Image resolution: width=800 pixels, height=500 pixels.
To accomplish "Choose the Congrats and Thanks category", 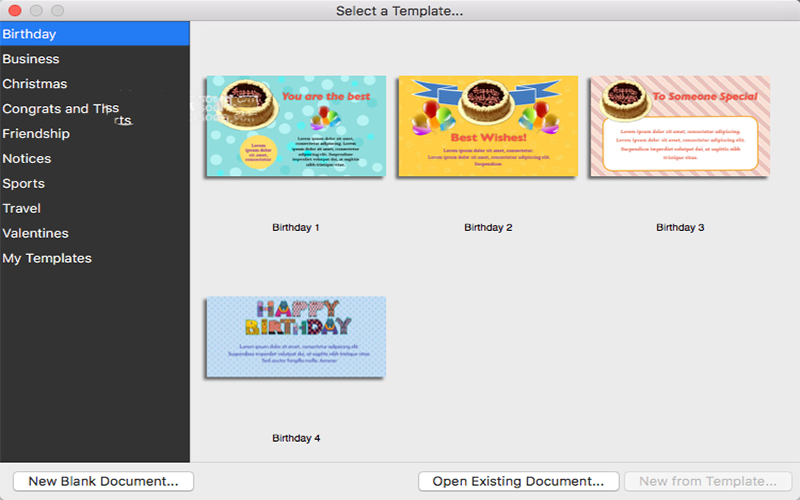I will point(94,109).
